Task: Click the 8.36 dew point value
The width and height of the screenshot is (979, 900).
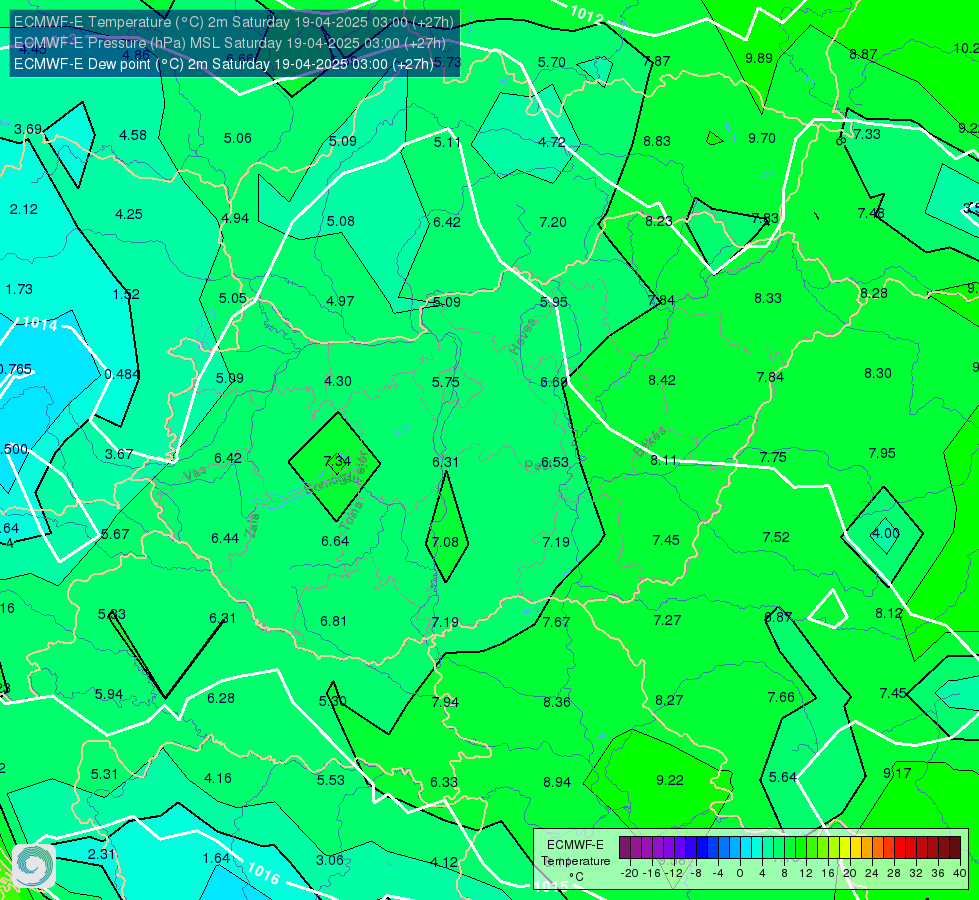Action: point(556,702)
